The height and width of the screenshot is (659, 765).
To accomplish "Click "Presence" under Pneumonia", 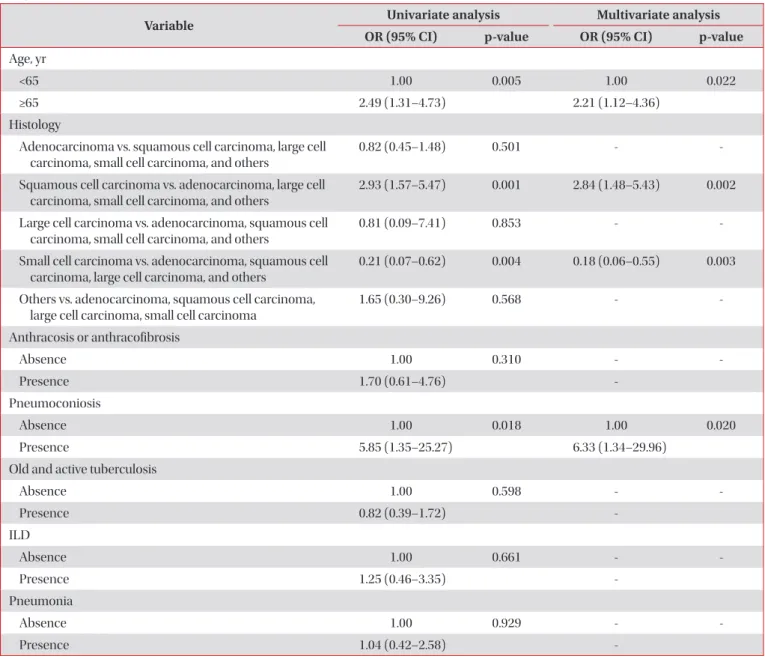I will pyautogui.click(x=44, y=645).
